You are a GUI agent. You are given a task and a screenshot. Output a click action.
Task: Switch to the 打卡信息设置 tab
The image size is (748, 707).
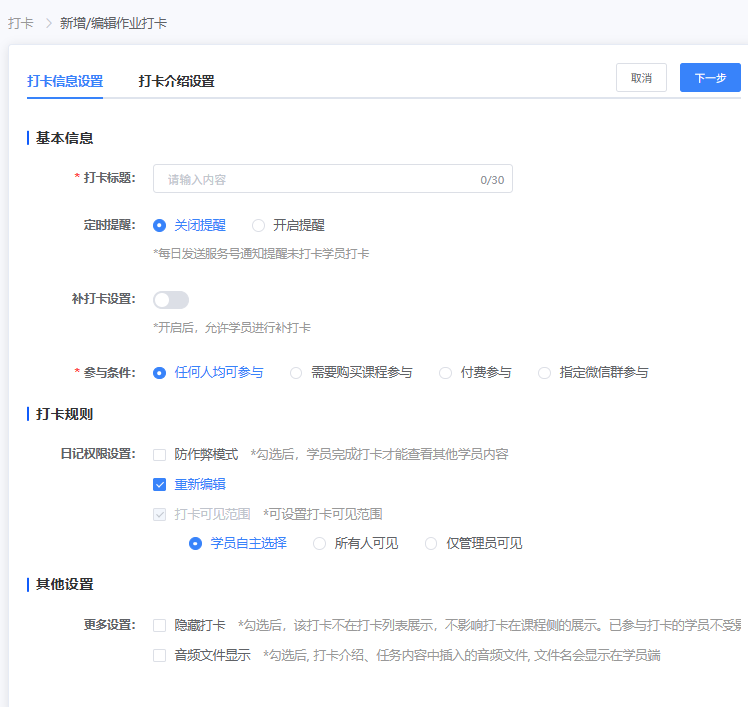[65, 81]
